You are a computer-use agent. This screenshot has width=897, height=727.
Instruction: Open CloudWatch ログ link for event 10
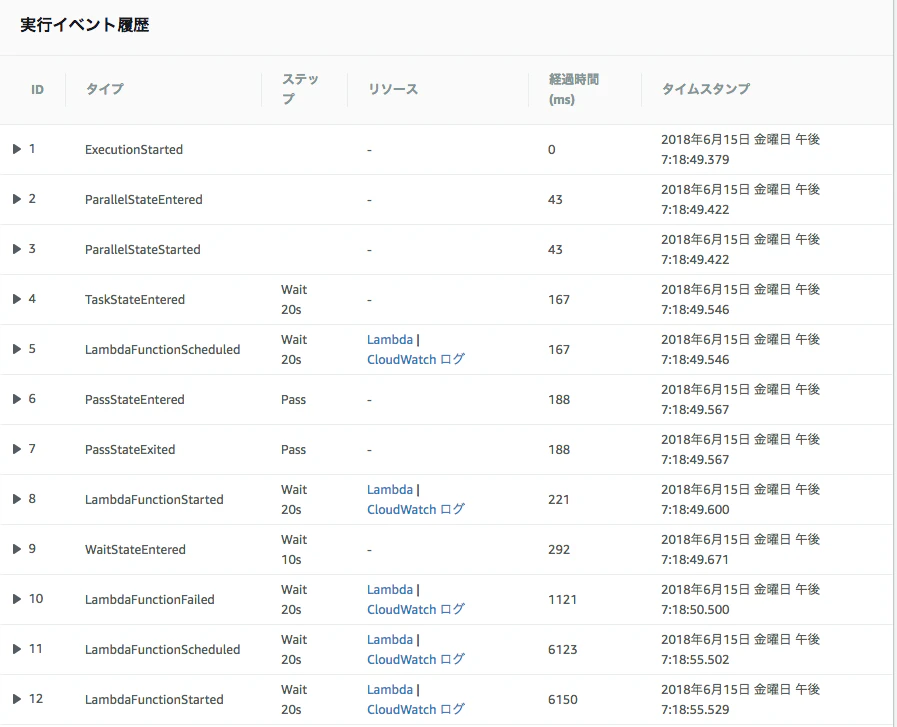point(416,609)
